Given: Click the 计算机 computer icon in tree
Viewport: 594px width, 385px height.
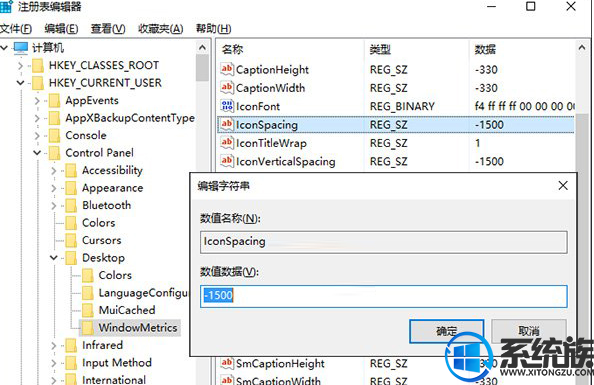Looking at the screenshot, I should pos(21,48).
